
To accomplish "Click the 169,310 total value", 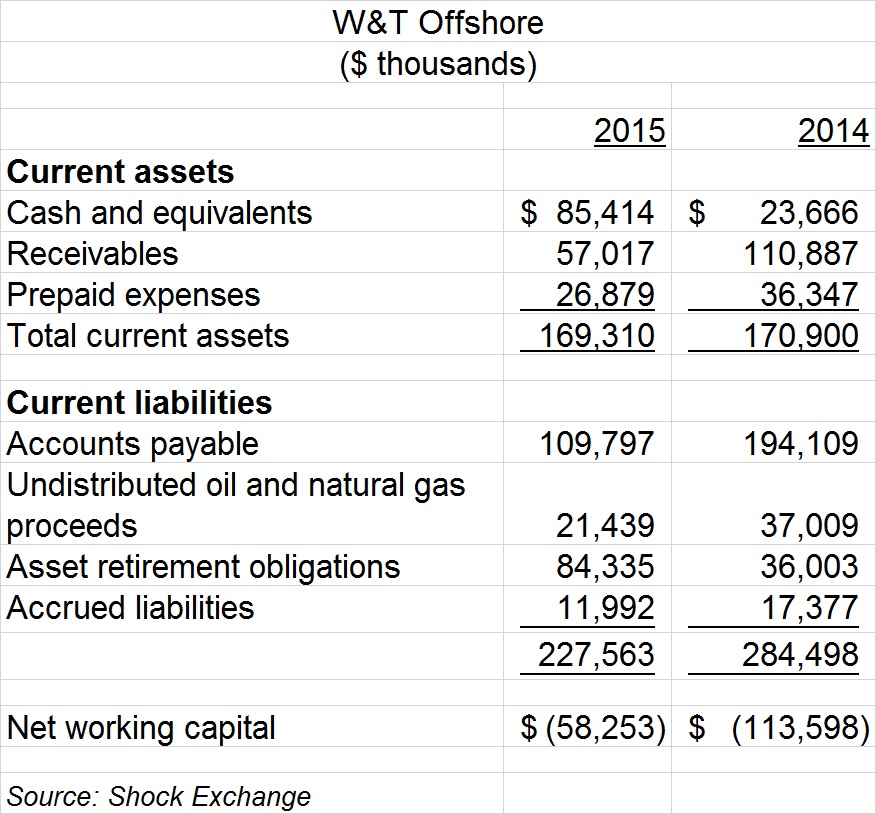I will 597,336.
